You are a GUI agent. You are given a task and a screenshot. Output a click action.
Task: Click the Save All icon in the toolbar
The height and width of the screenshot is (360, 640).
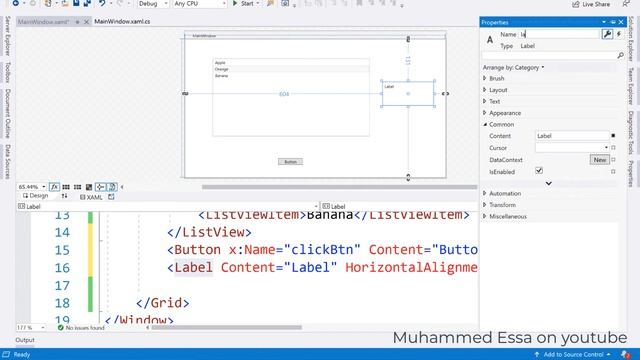tap(87, 3)
